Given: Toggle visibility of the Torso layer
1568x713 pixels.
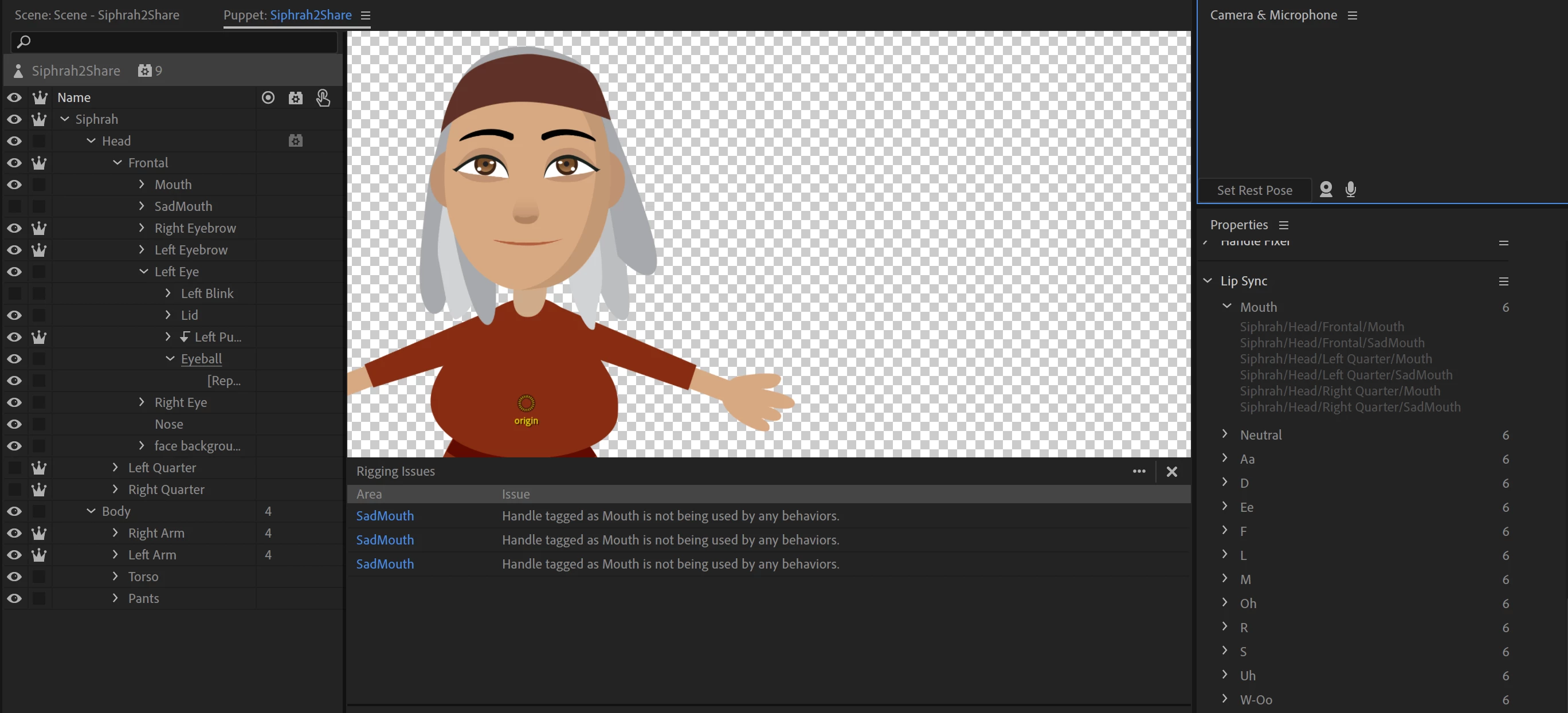Looking at the screenshot, I should pyautogui.click(x=14, y=576).
